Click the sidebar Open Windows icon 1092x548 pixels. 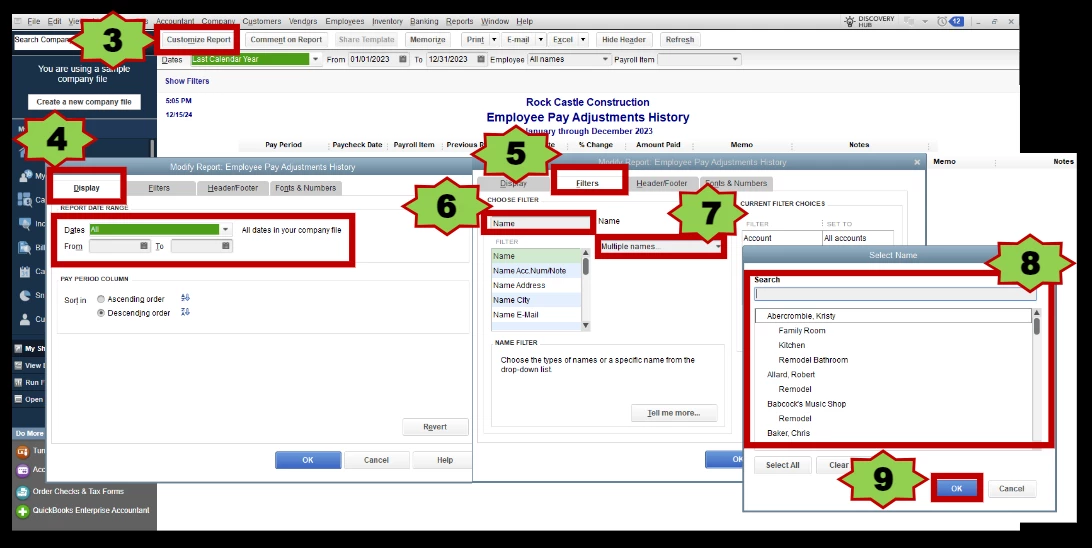19,400
